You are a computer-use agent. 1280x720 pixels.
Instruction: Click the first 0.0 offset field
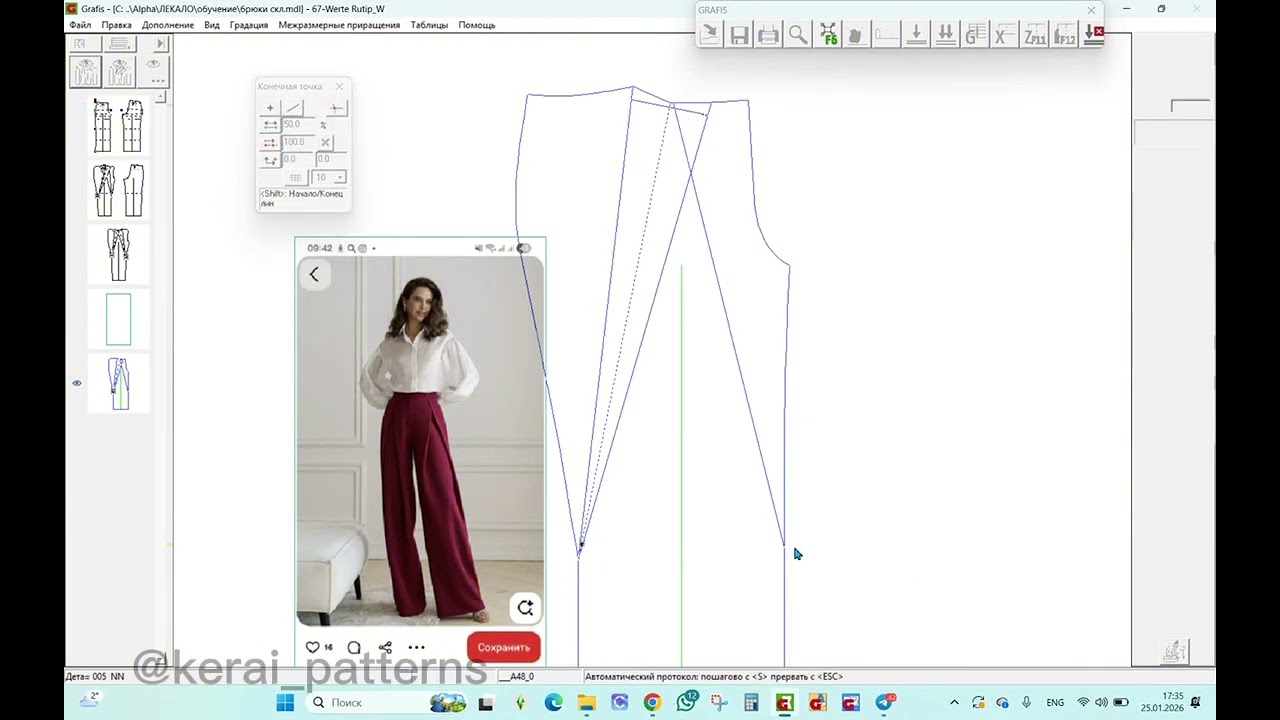[x=297, y=159]
